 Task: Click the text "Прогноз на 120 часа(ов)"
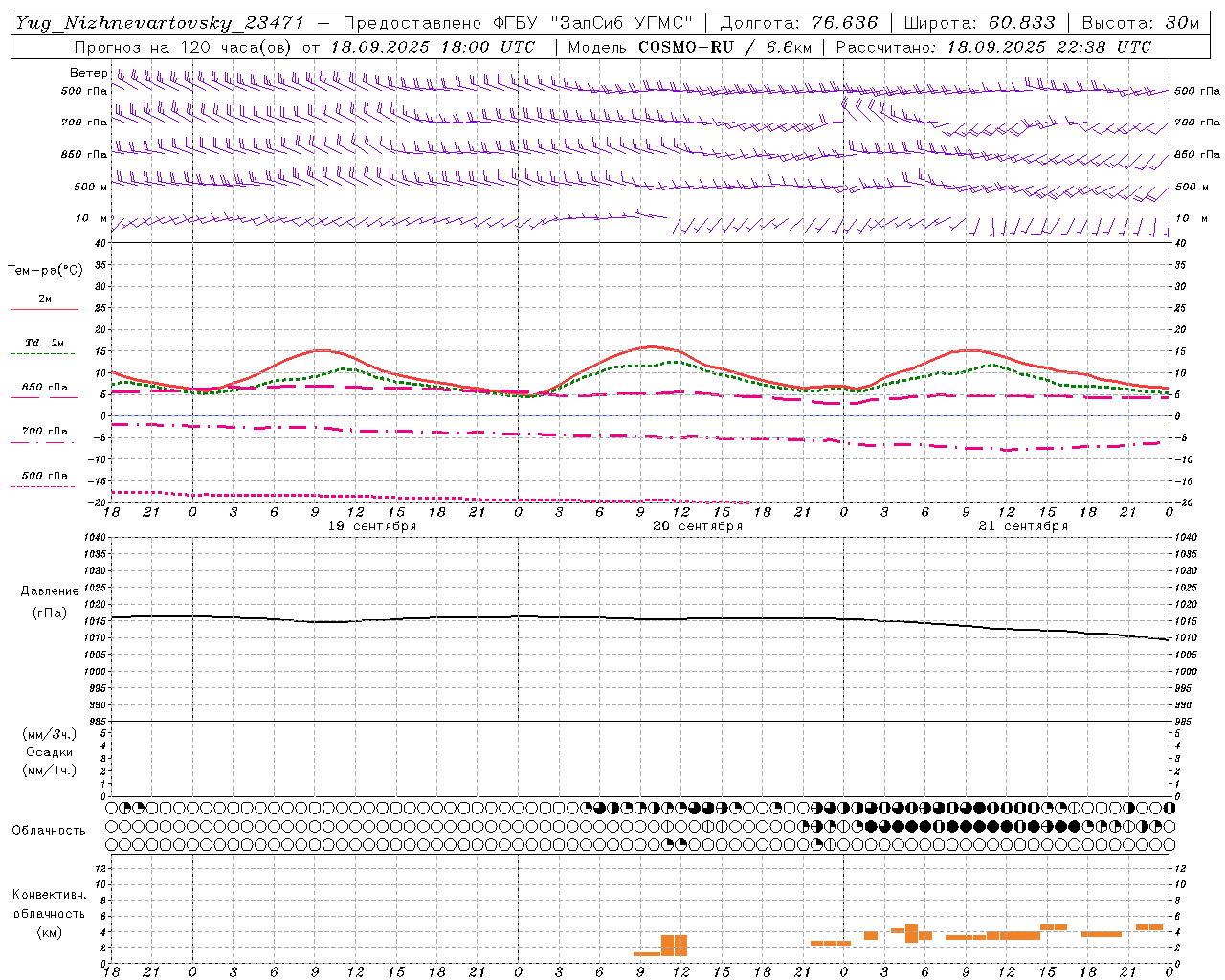coord(184,47)
